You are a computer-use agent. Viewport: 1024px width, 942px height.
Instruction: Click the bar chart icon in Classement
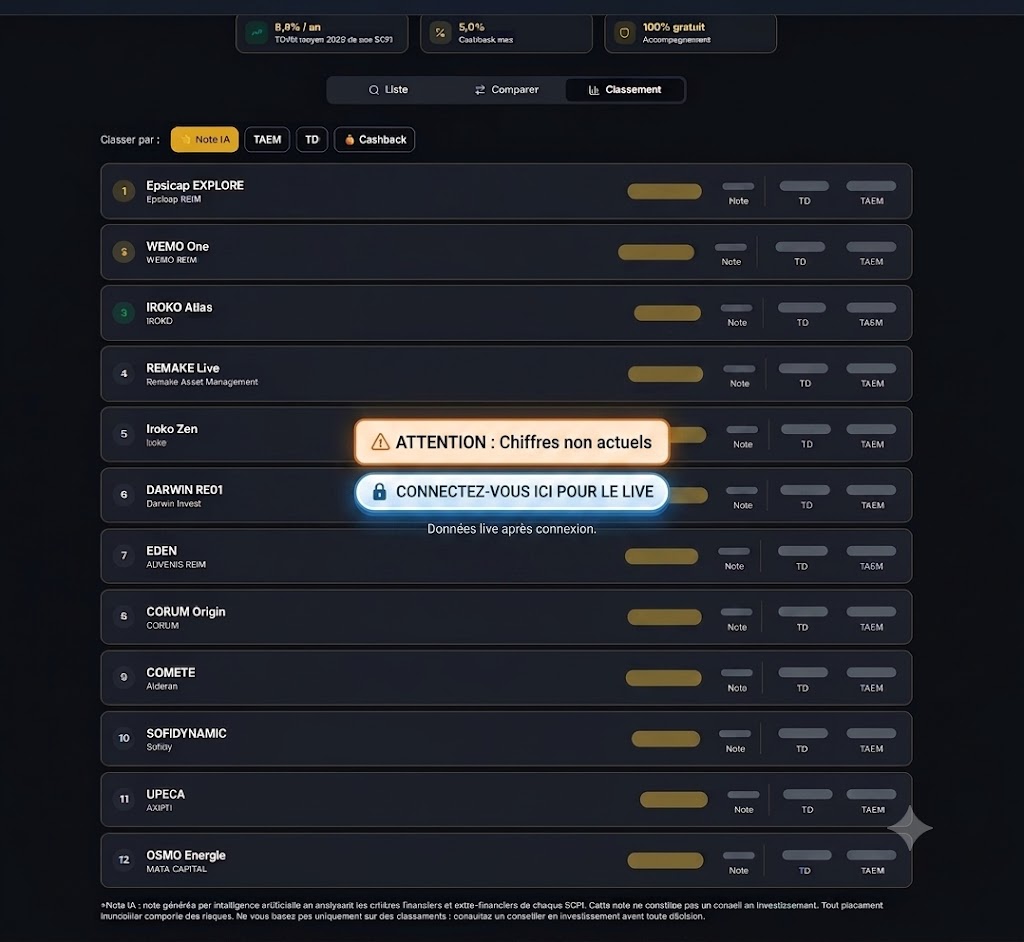click(594, 90)
